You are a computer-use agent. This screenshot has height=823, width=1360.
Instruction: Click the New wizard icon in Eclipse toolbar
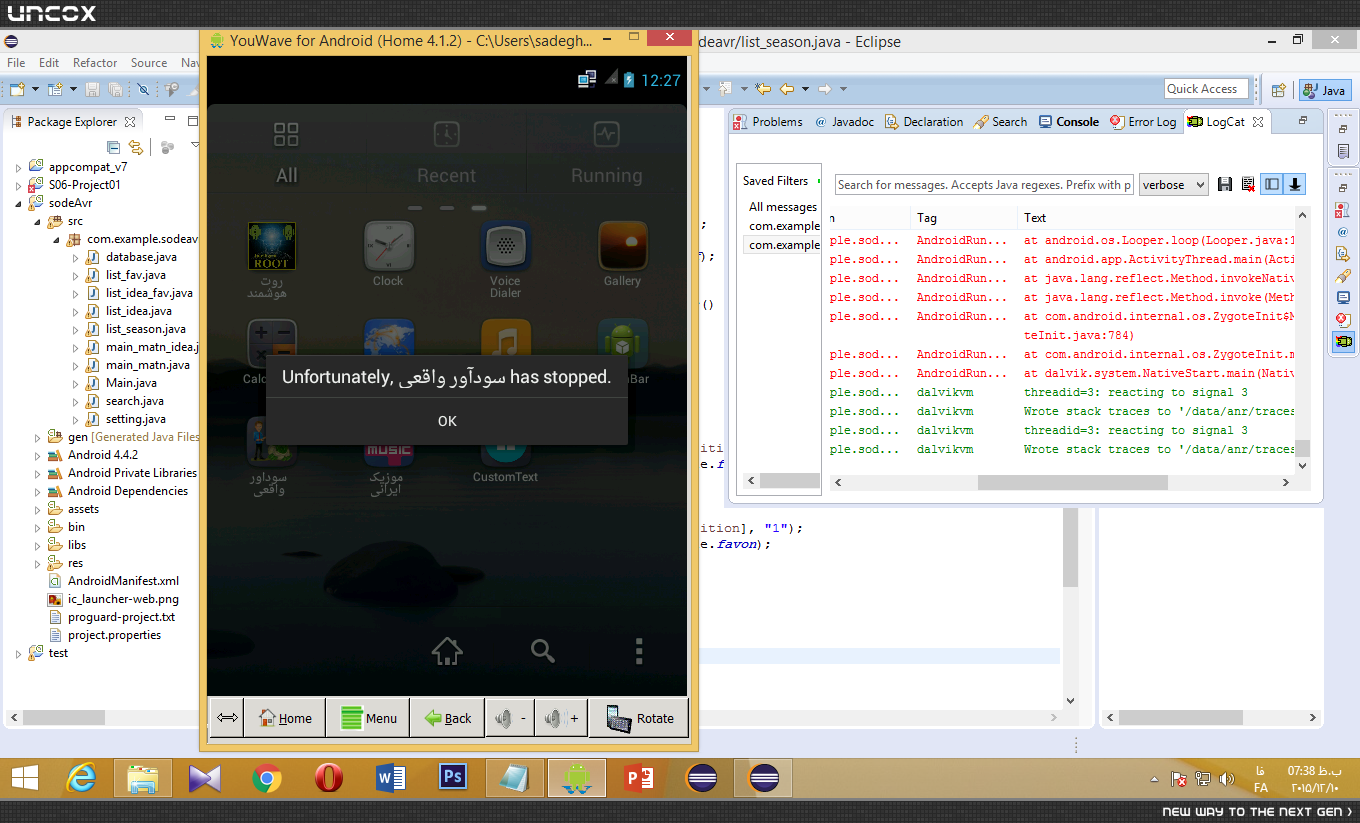click(16, 89)
